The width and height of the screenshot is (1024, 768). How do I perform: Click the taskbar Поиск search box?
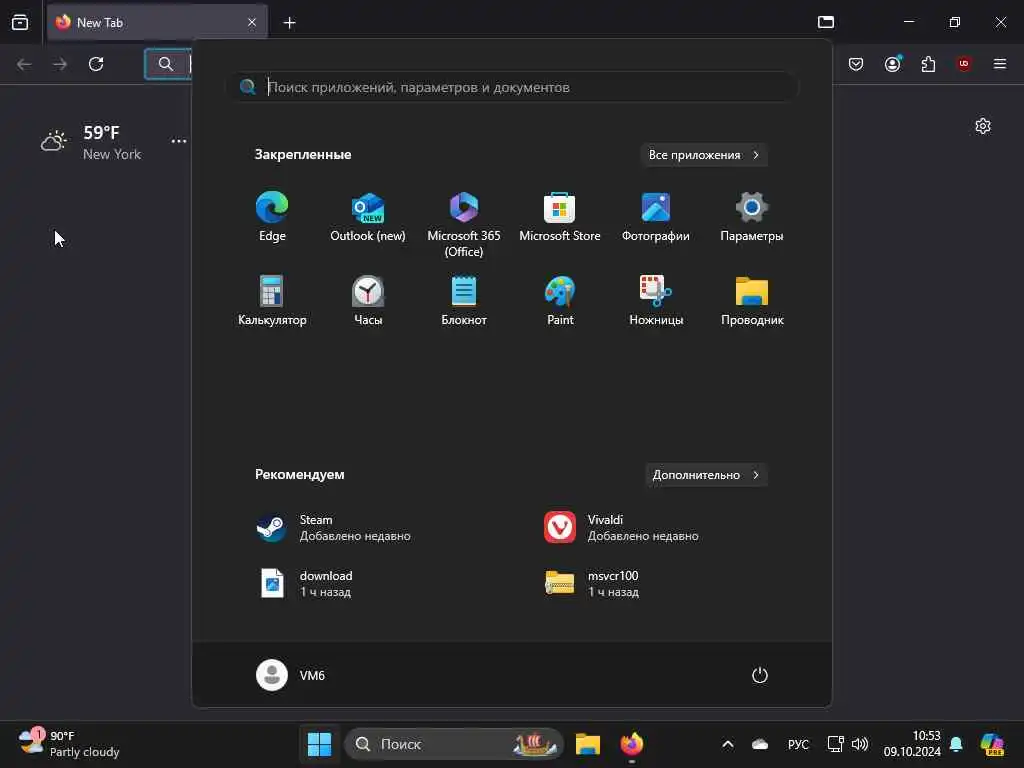455,744
